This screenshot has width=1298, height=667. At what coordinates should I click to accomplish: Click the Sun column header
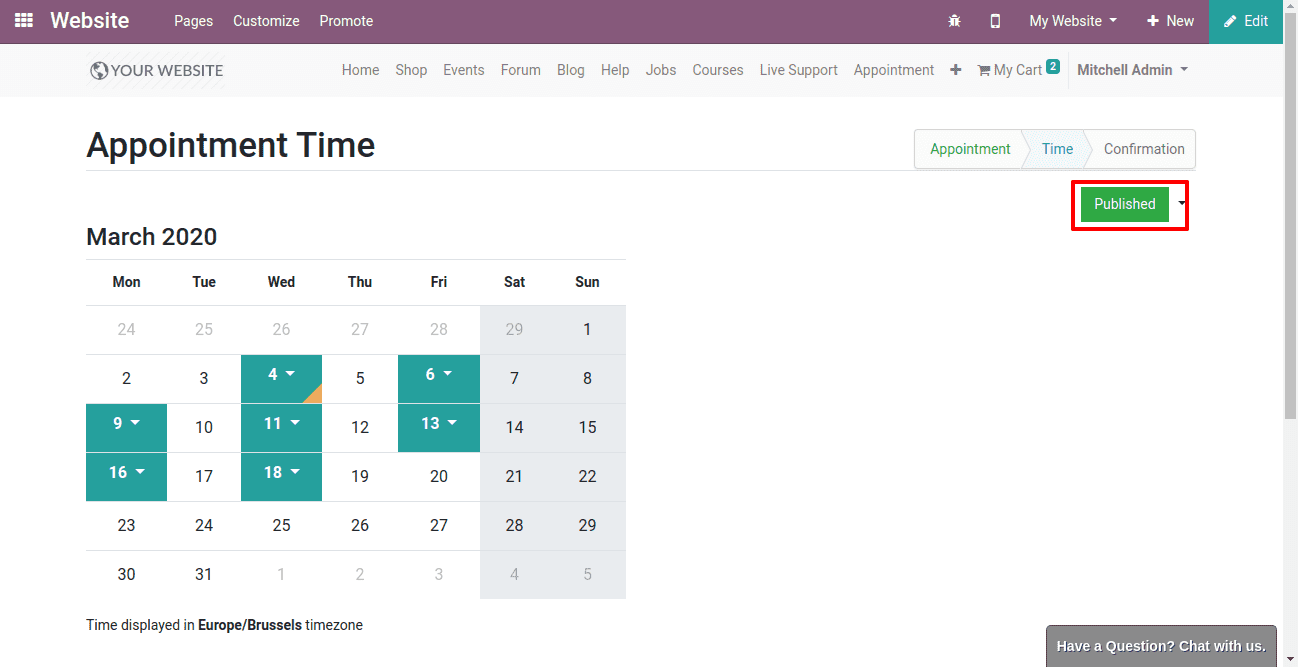[x=587, y=282]
